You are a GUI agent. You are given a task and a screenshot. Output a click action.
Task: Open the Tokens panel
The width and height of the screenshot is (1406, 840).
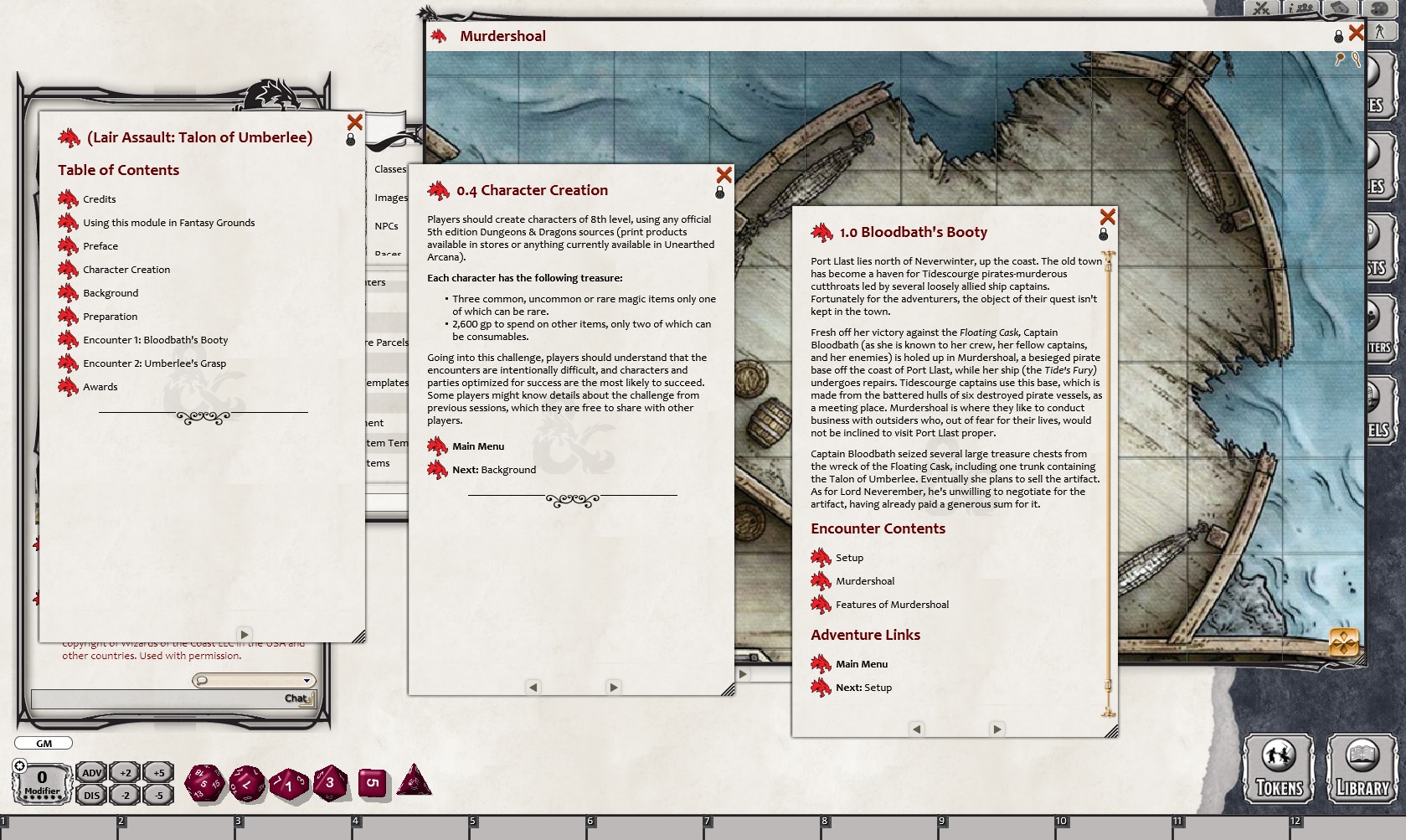(1276, 768)
